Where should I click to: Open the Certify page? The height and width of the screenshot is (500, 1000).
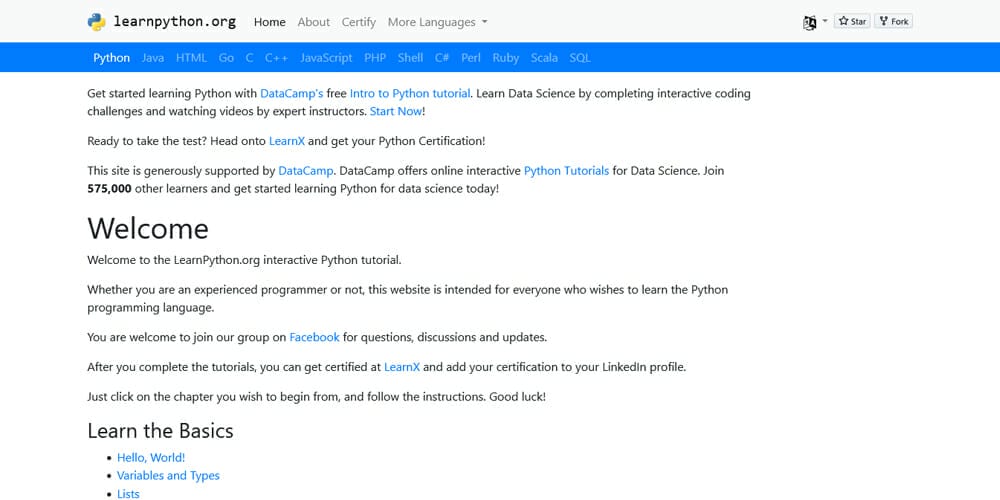pyautogui.click(x=358, y=22)
